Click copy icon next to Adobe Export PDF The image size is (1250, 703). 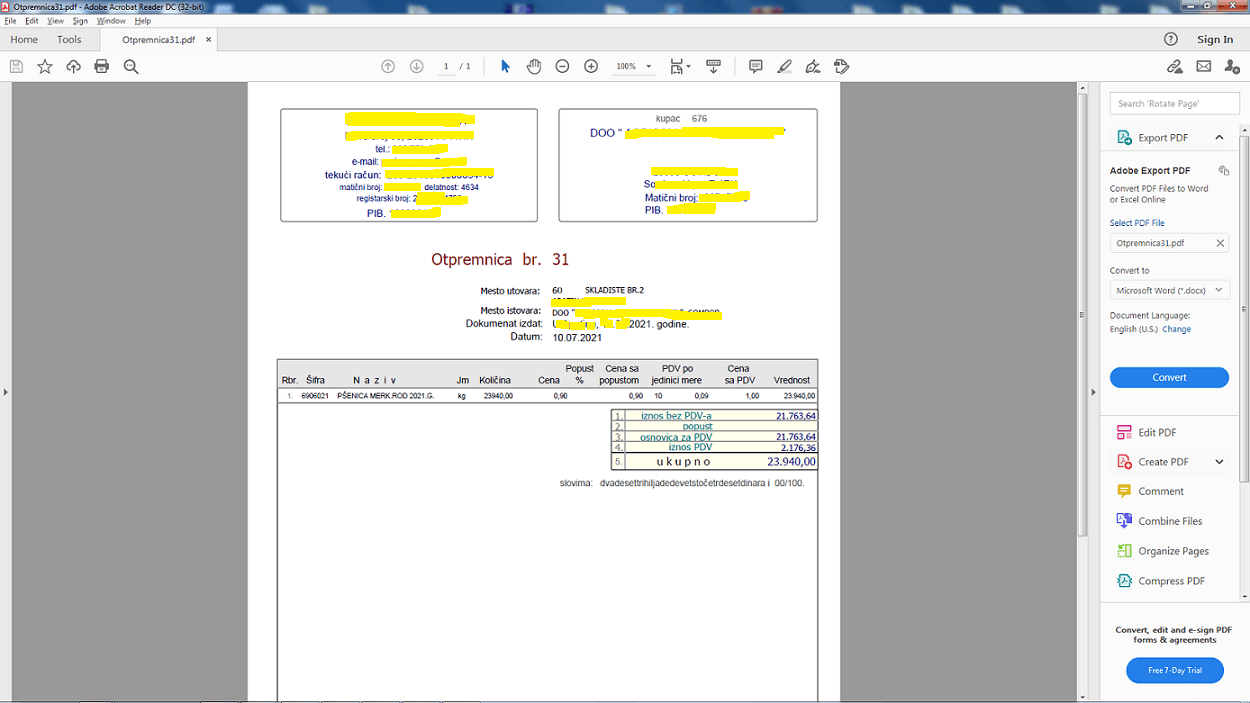pos(1223,171)
